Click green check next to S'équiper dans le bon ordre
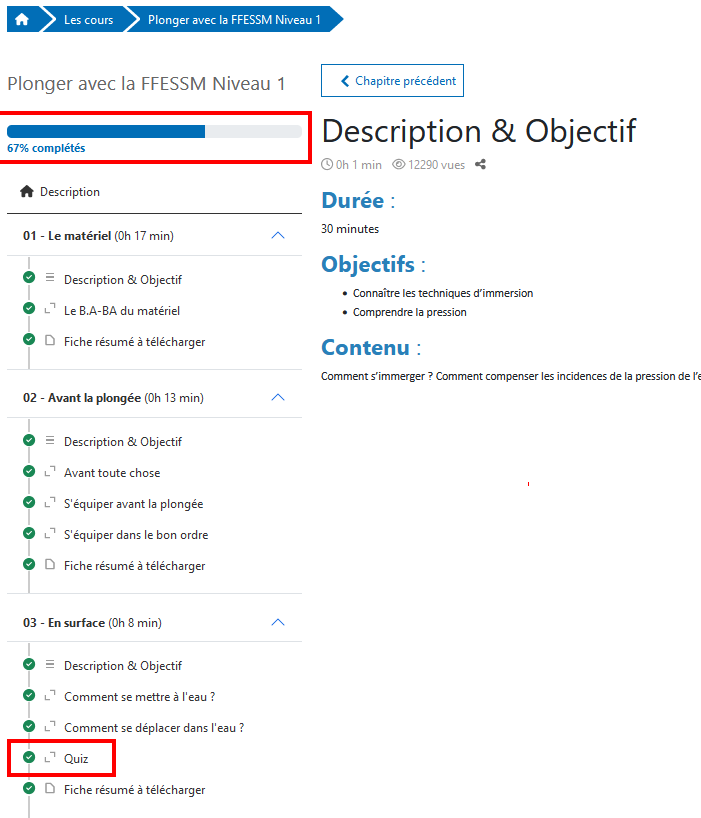This screenshot has height=818, width=701. (29, 533)
